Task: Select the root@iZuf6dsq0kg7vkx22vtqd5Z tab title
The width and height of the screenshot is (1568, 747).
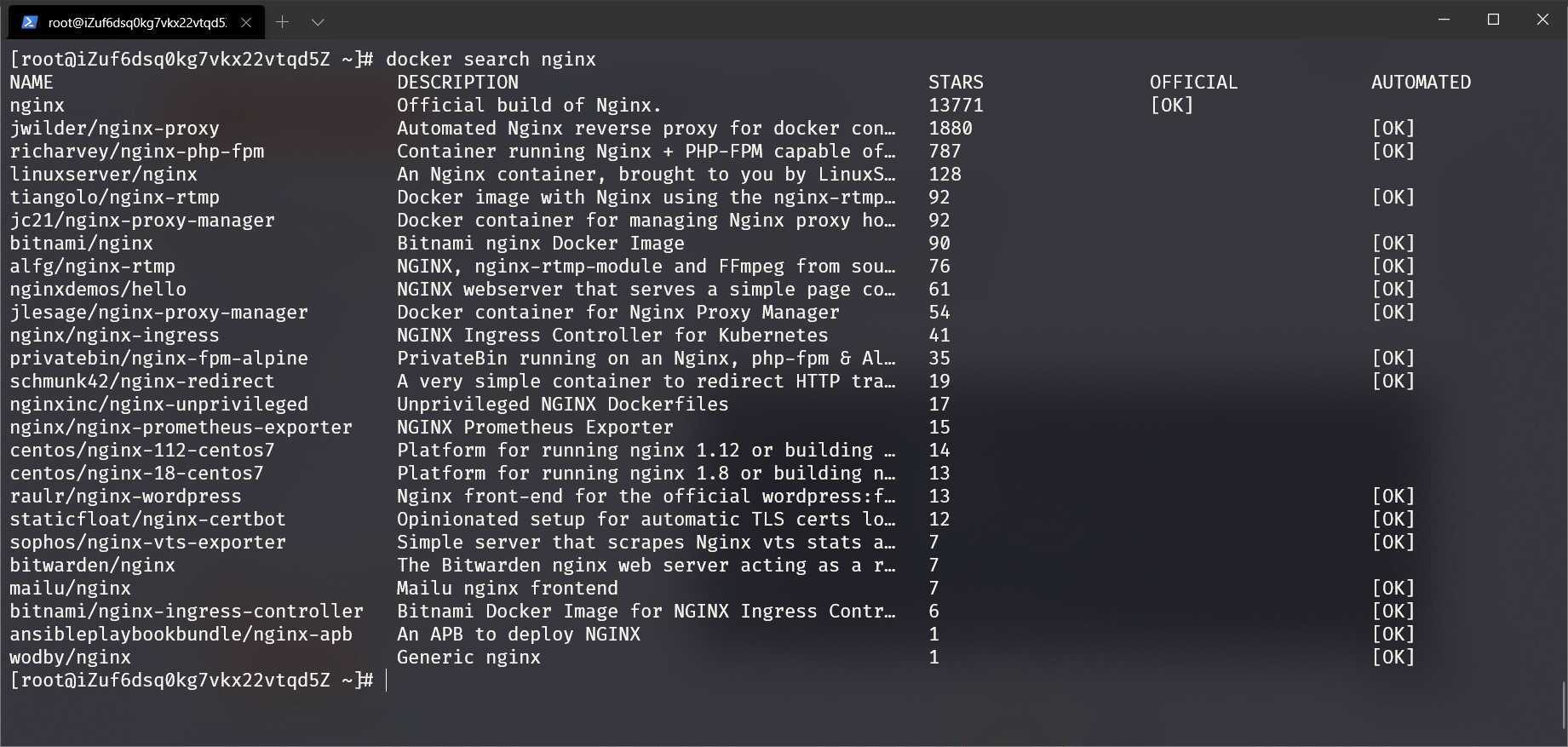Action: click(136, 23)
